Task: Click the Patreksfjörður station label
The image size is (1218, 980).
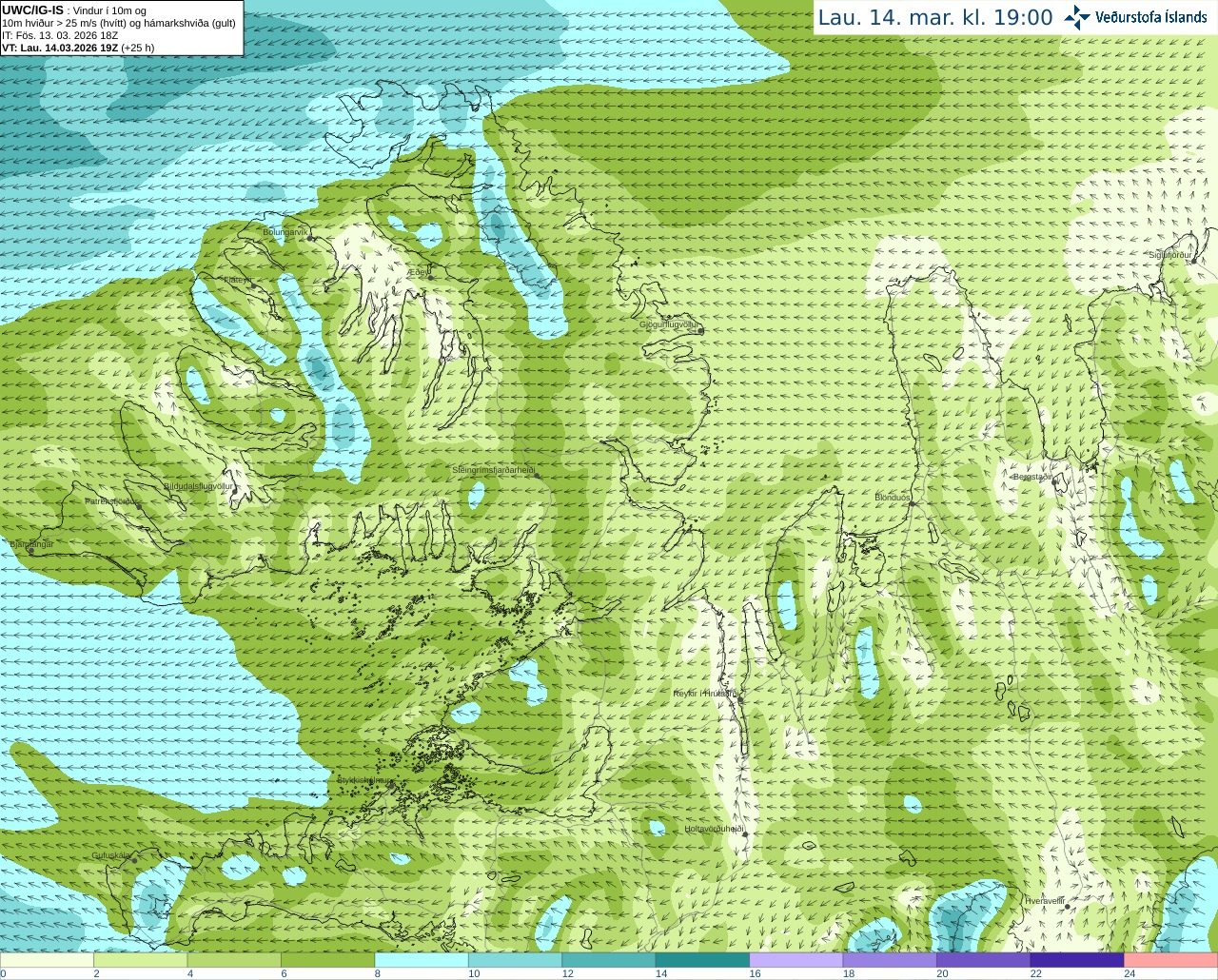Action: click(x=112, y=501)
